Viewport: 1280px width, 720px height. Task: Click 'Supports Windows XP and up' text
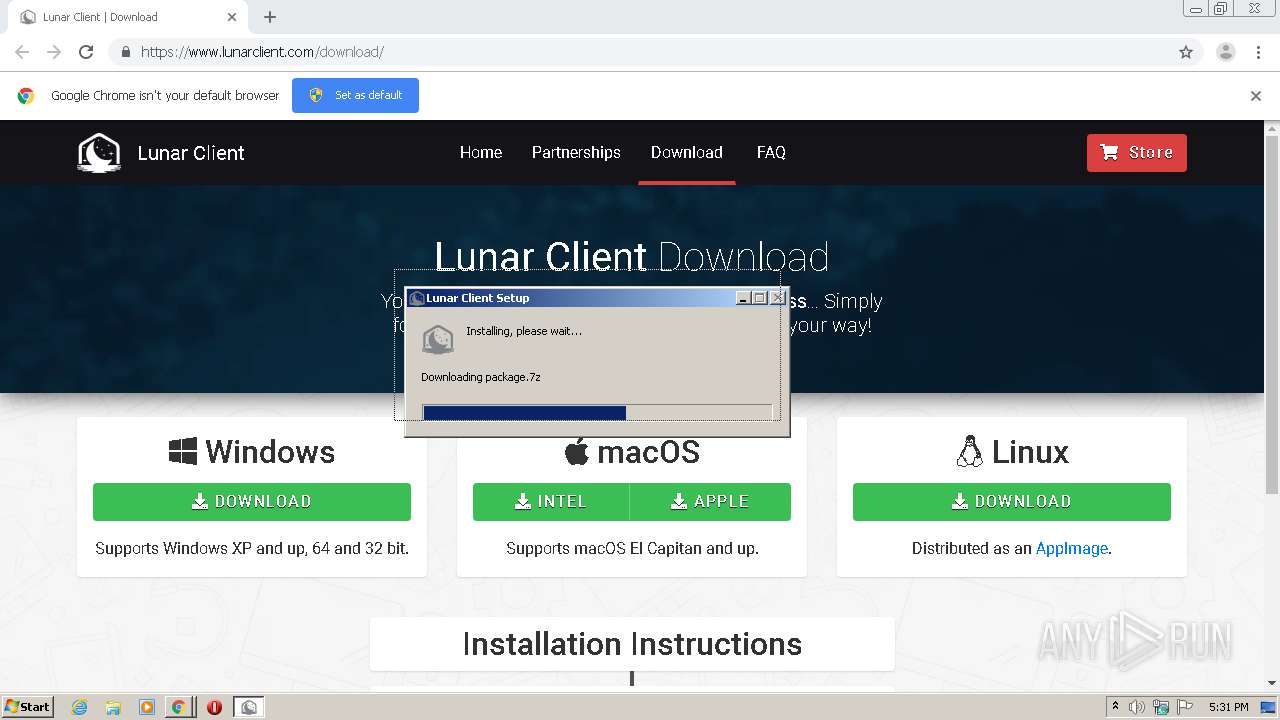(252, 548)
